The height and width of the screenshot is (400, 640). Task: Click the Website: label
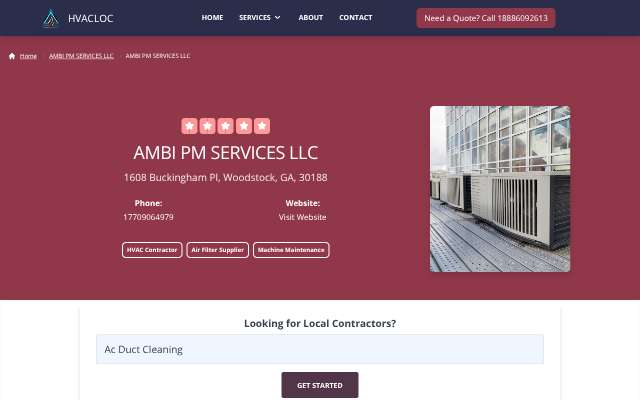[302, 203]
